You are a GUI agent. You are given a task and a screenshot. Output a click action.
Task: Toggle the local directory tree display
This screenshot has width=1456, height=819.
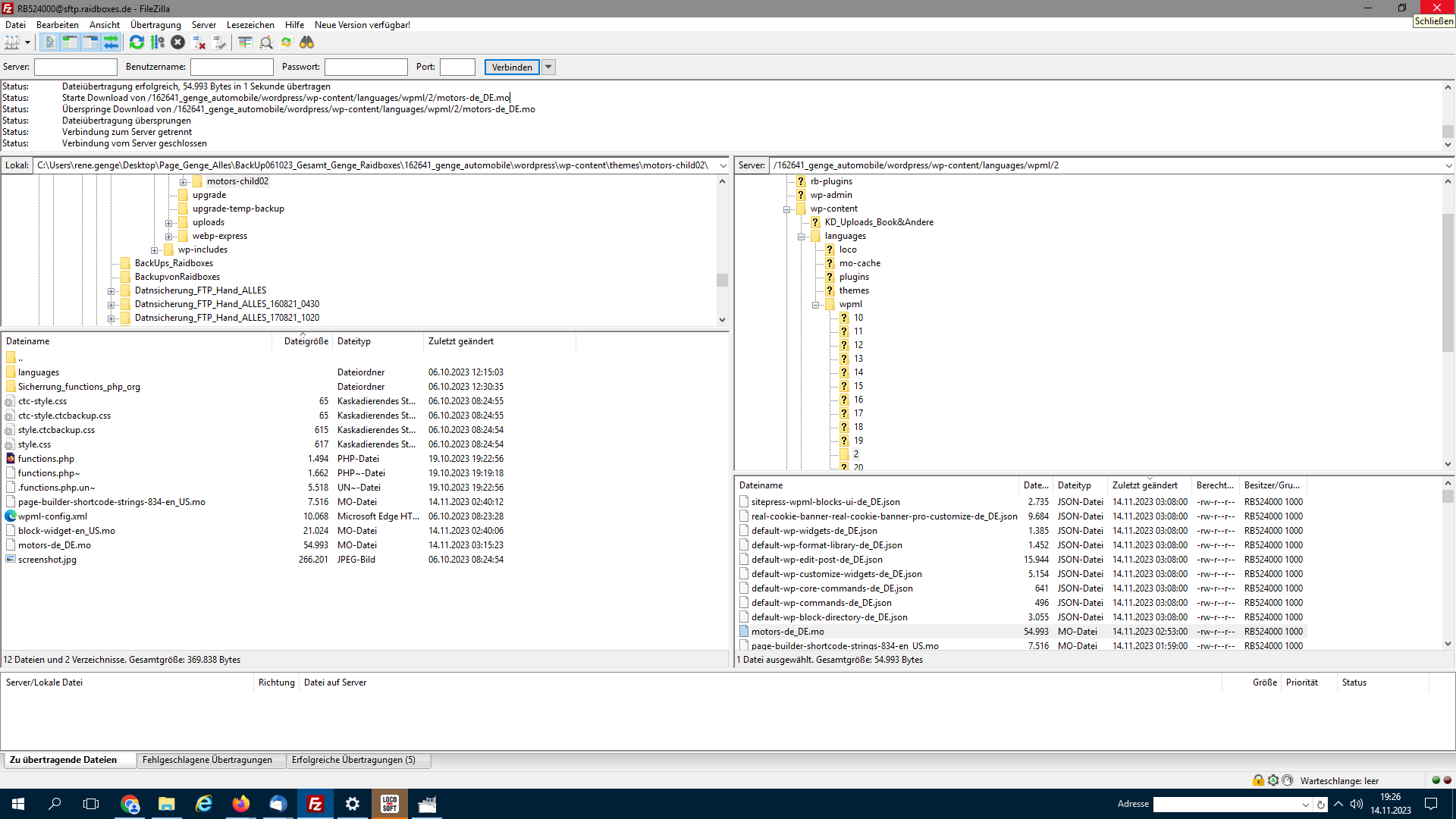(x=70, y=42)
